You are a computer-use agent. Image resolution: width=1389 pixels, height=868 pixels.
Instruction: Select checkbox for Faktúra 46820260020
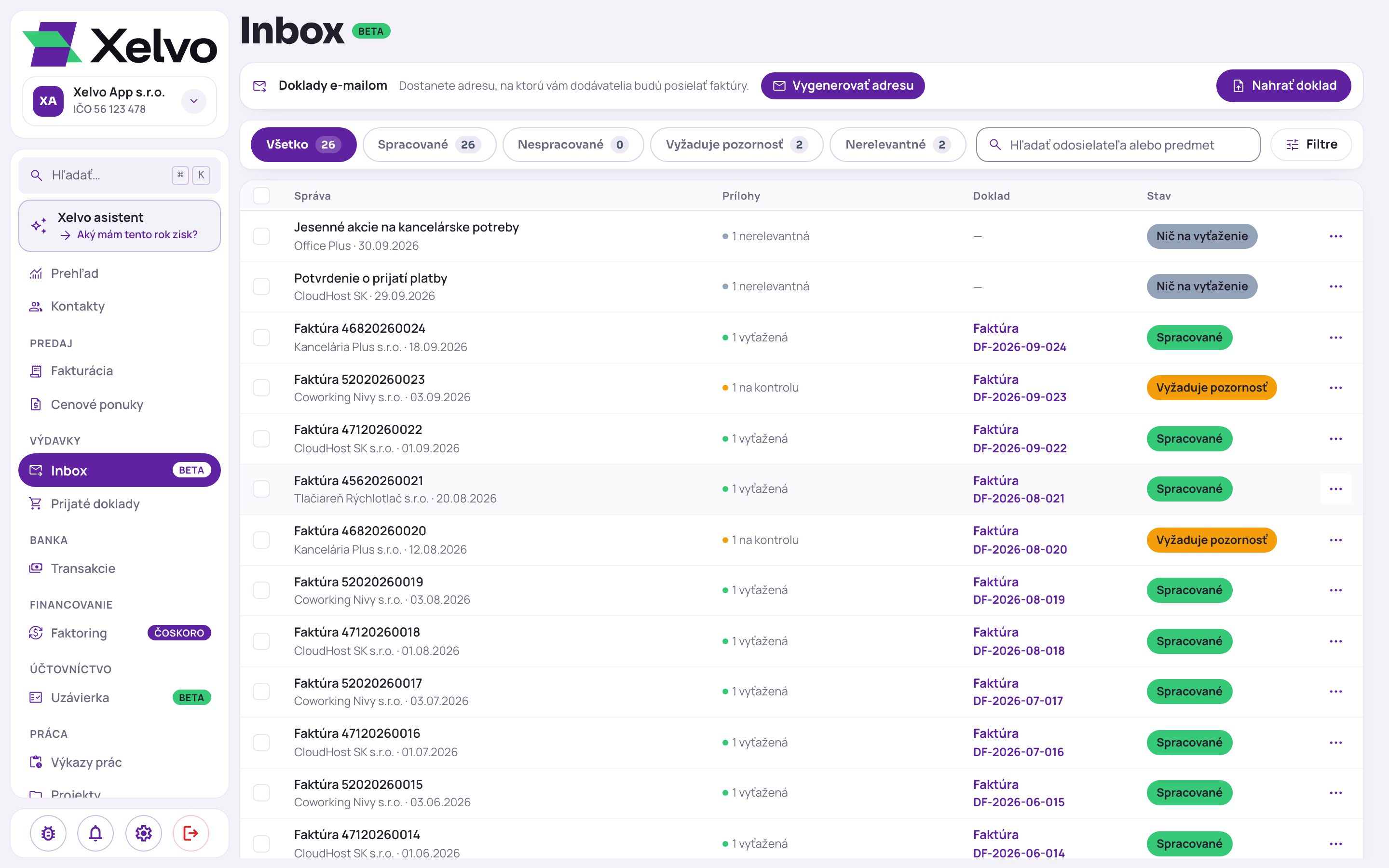point(262,540)
